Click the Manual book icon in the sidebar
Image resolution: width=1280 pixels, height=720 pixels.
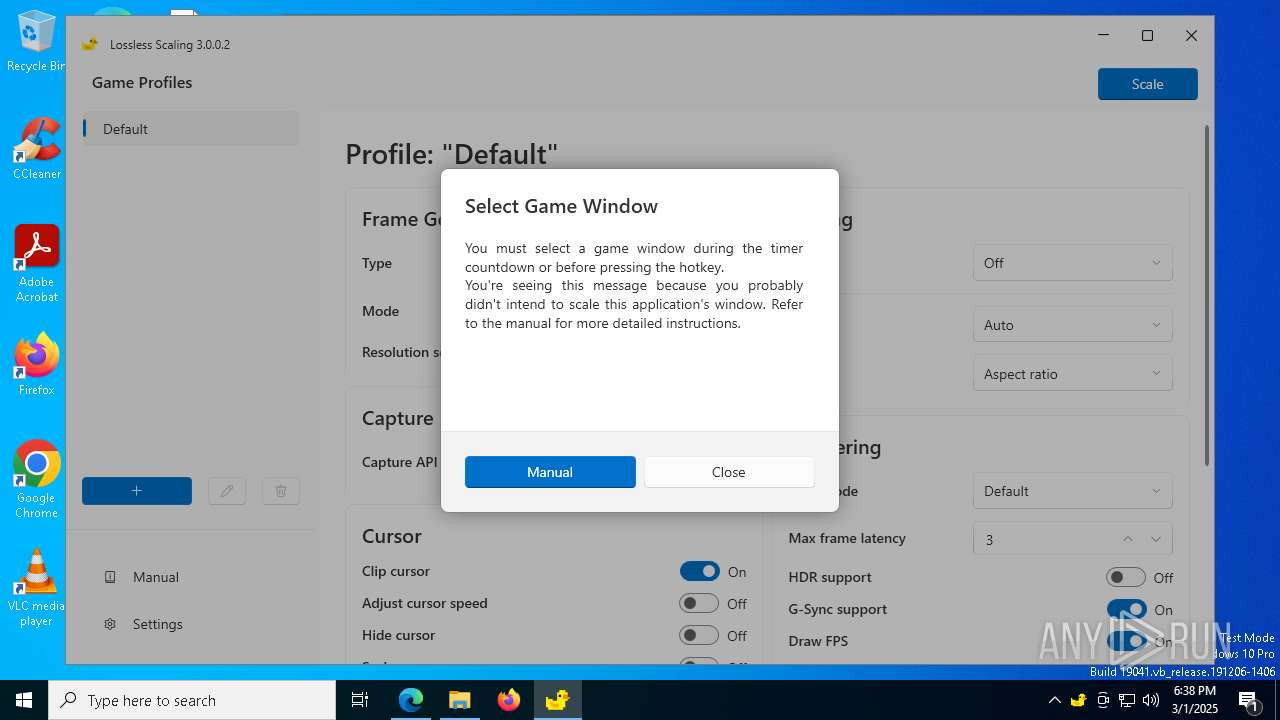click(110, 577)
